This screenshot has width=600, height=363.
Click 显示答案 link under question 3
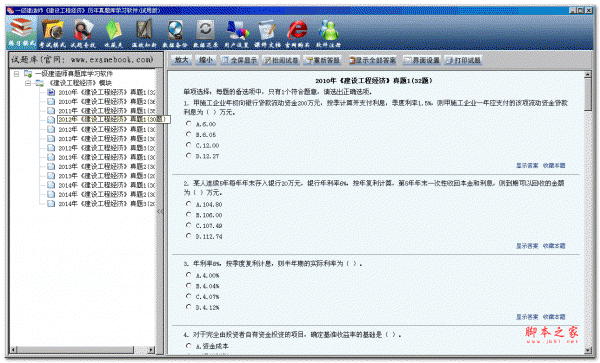527,317
